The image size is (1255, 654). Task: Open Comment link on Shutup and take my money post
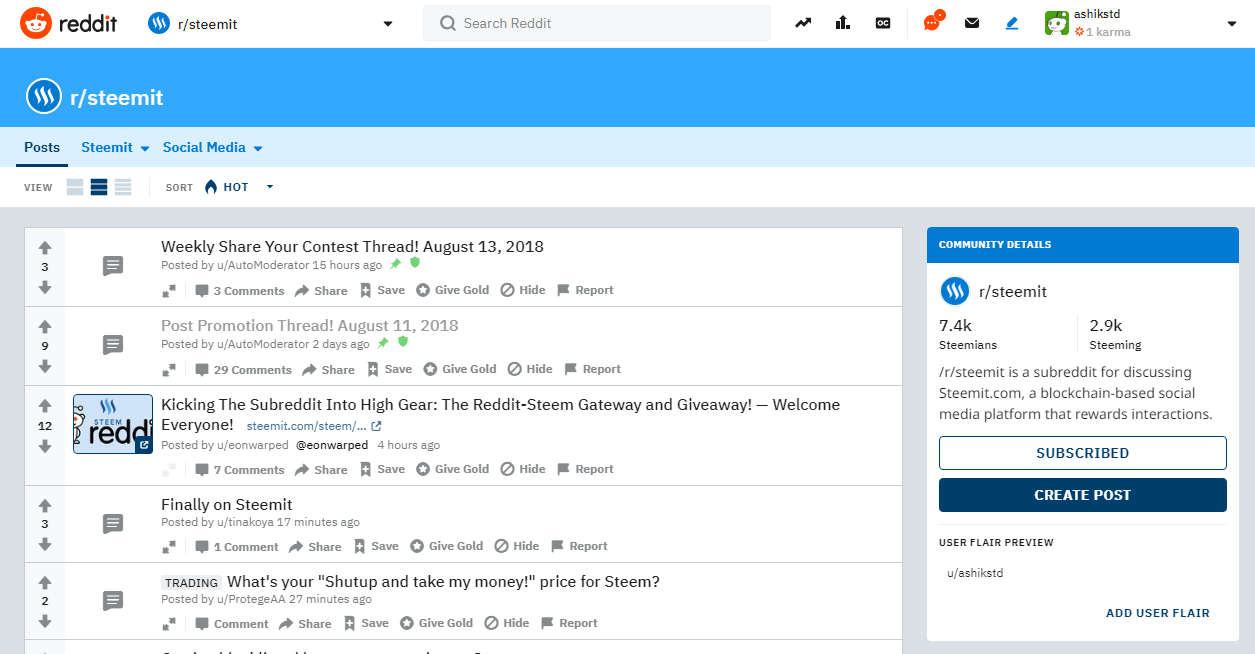click(x=232, y=624)
